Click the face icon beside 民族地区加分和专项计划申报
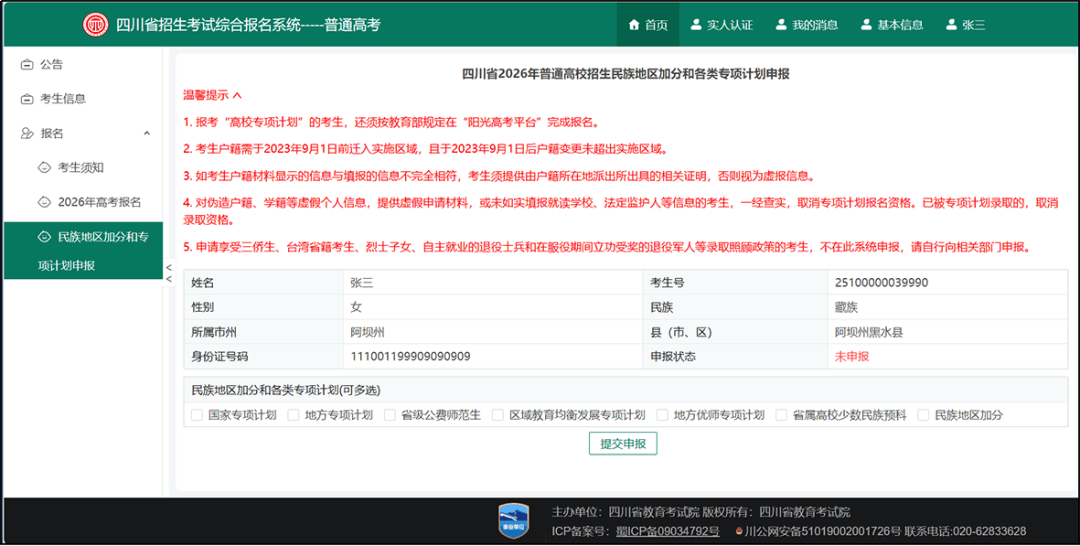The height and width of the screenshot is (546, 1080). (x=45, y=237)
